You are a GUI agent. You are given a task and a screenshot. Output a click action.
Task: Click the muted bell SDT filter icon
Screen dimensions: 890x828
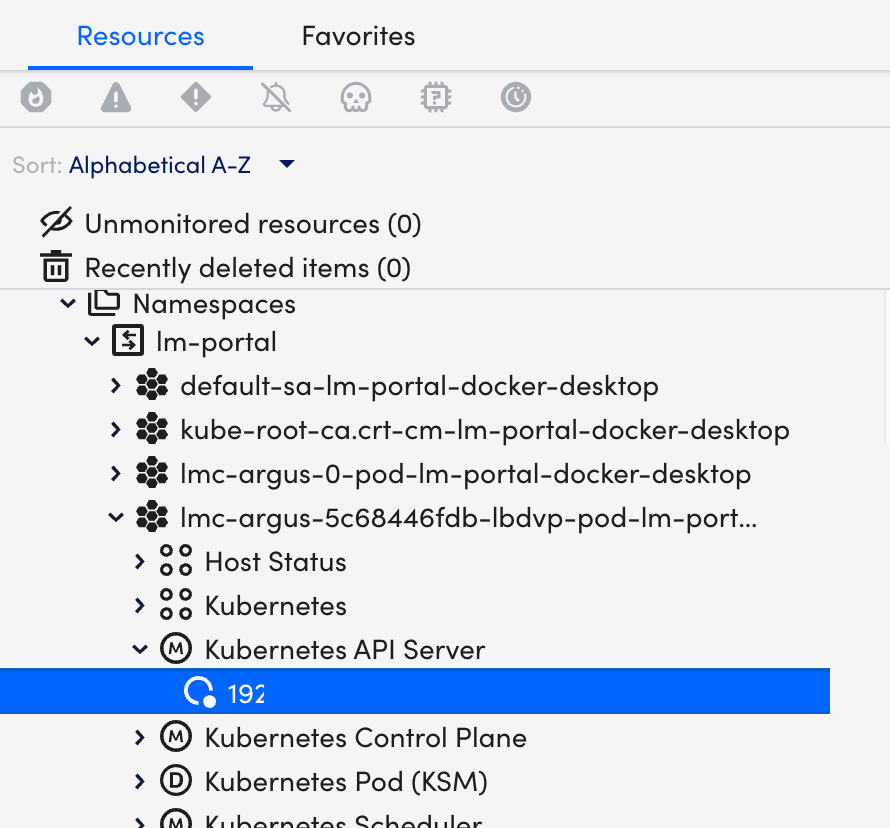(x=276, y=97)
